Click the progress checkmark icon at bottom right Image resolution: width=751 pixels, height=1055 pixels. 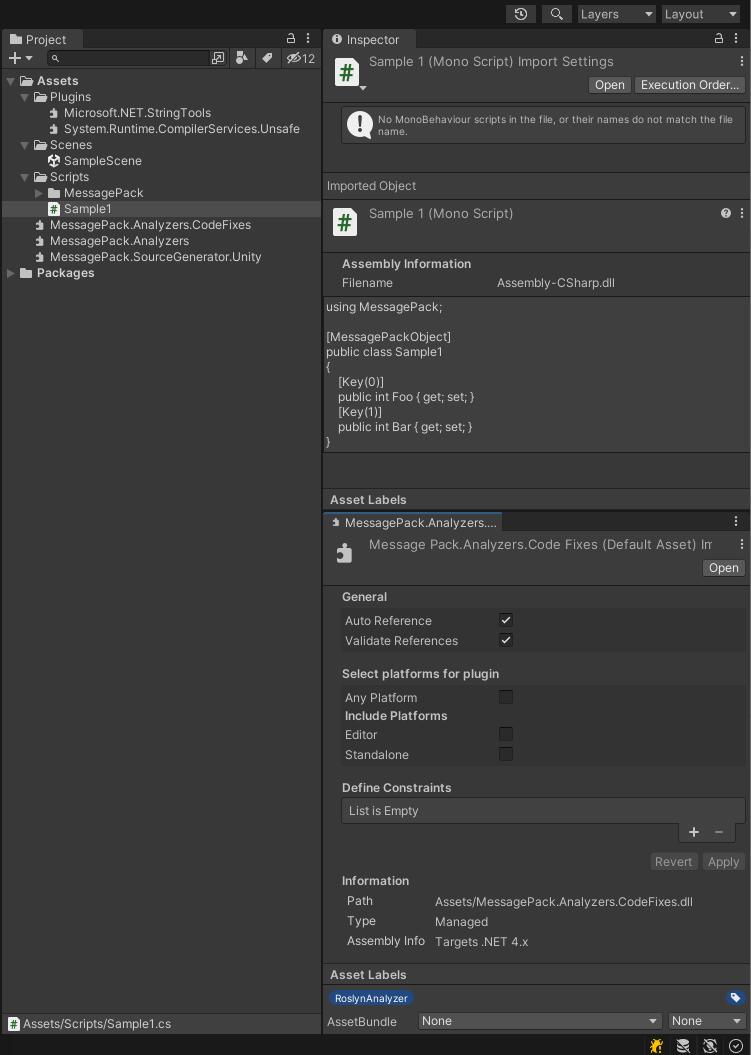(737, 1045)
